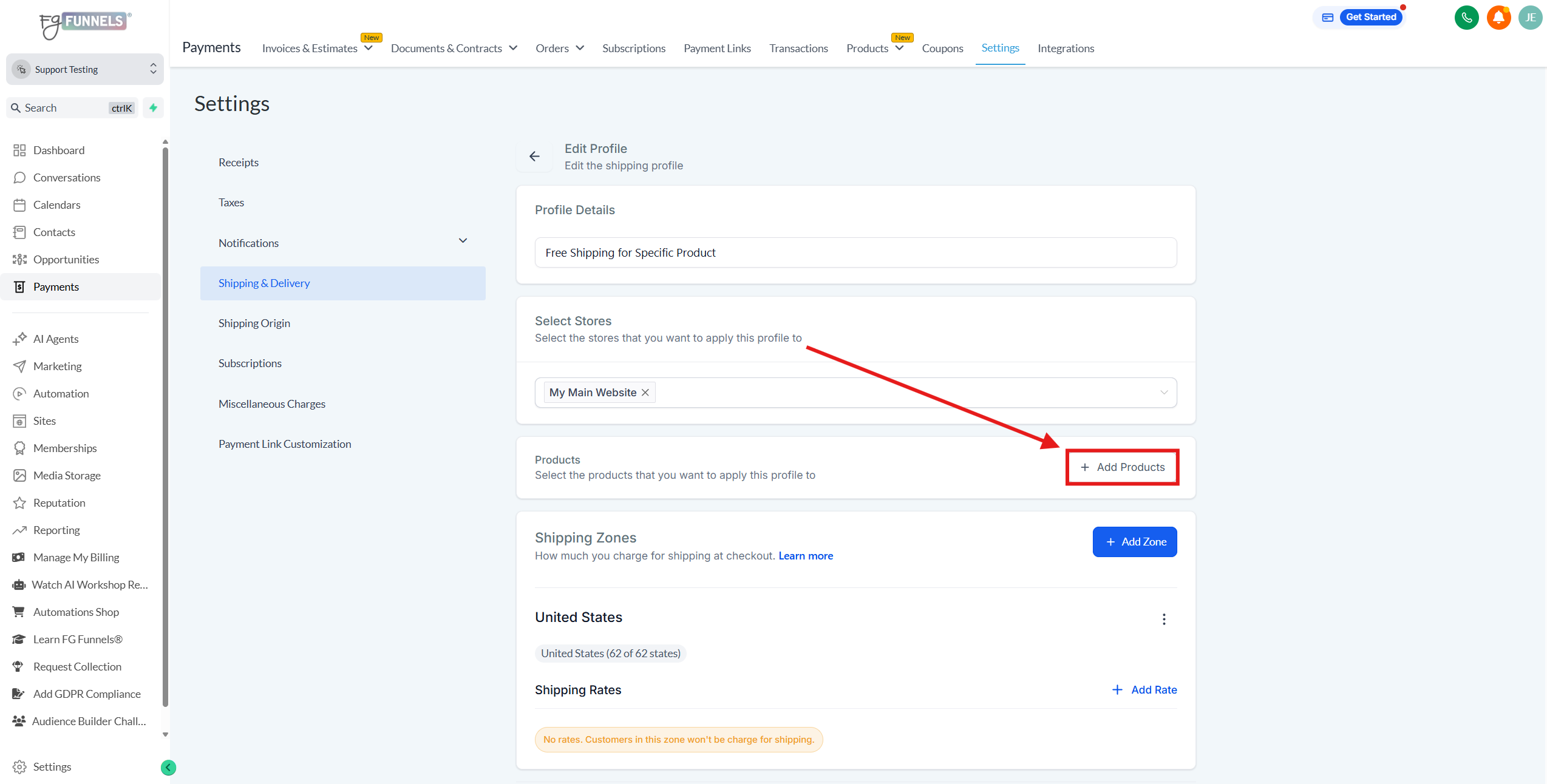Expand the Select Stores dropdown arrow
This screenshot has width=1547, height=784.
pyautogui.click(x=1163, y=393)
